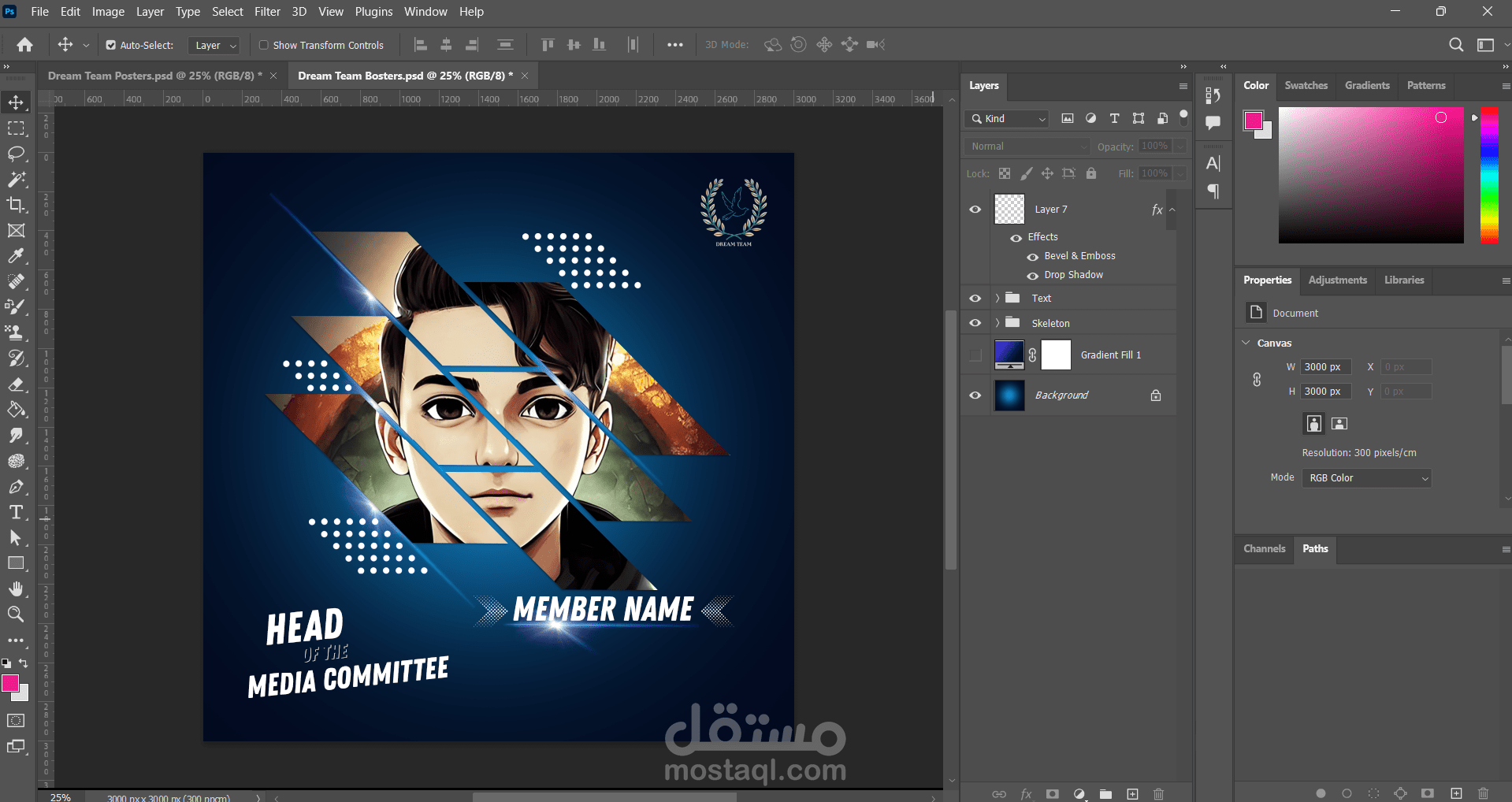Hide the Skeleton group visibility

(x=975, y=323)
